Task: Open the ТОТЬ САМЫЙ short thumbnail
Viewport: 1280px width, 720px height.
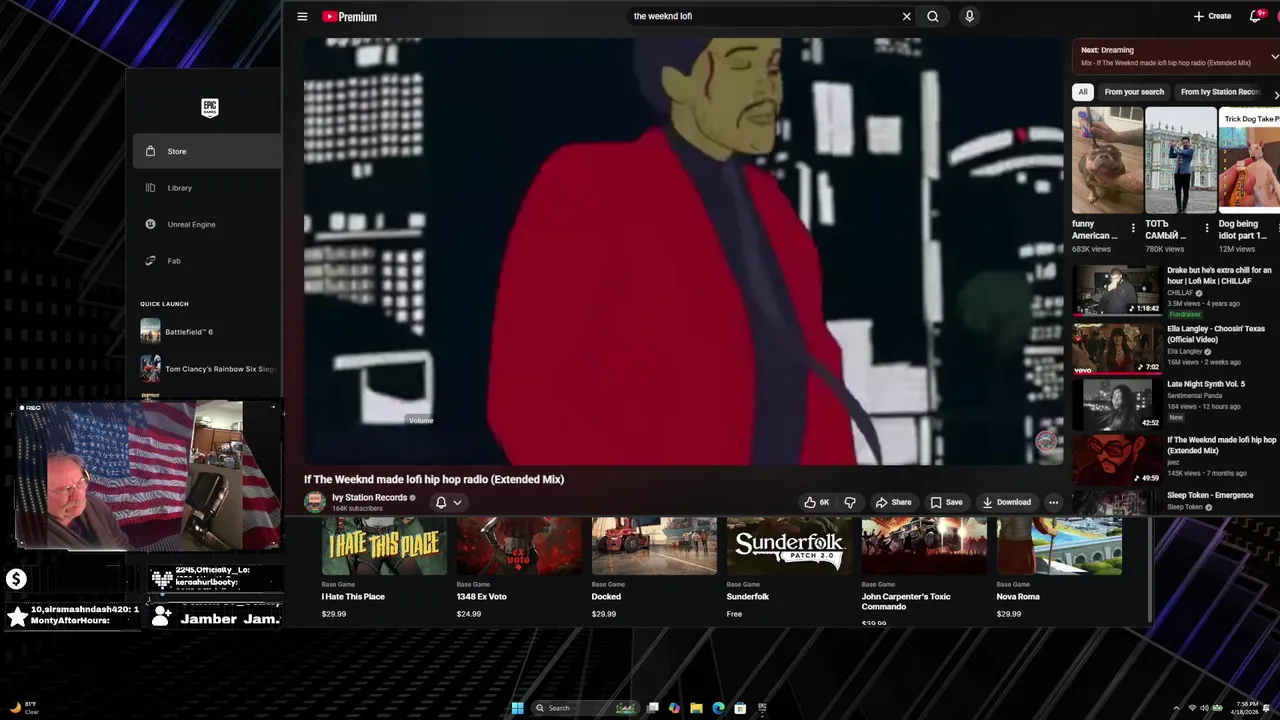Action: coord(1181,160)
